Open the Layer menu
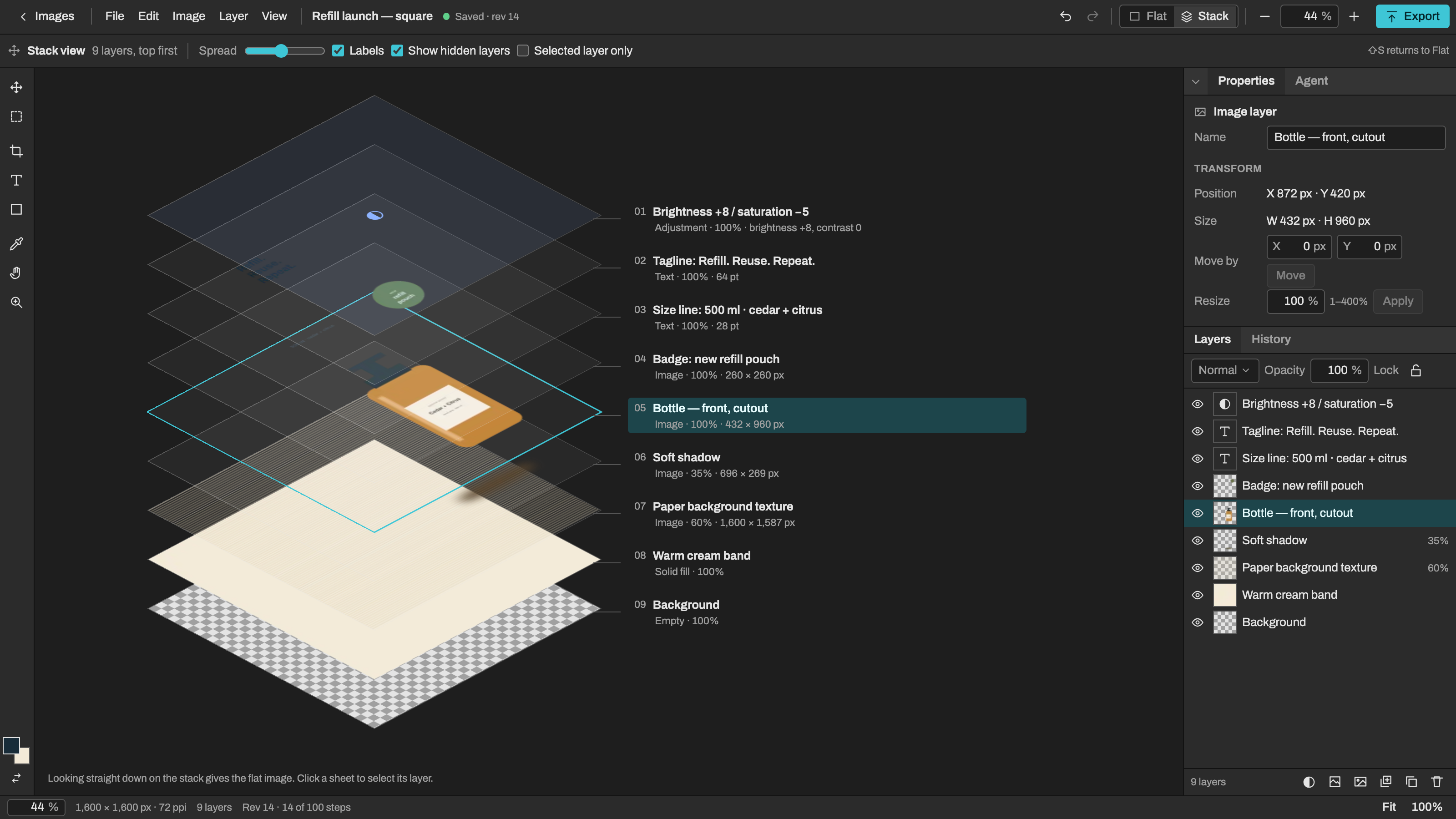This screenshot has height=819, width=1456. pyautogui.click(x=233, y=16)
